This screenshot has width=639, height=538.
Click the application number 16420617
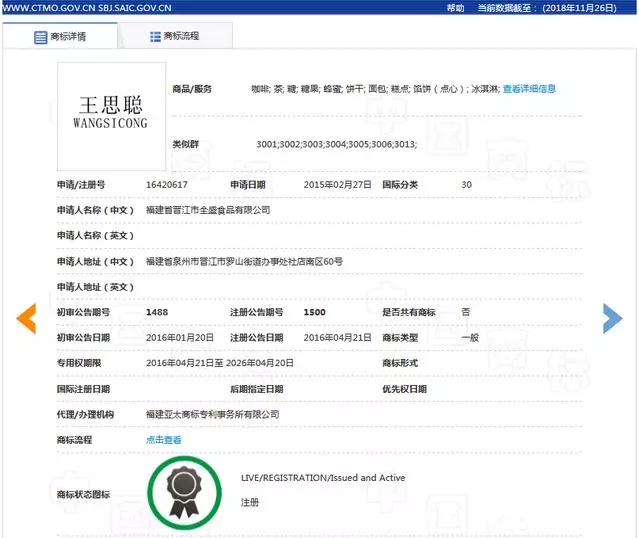coord(167,185)
